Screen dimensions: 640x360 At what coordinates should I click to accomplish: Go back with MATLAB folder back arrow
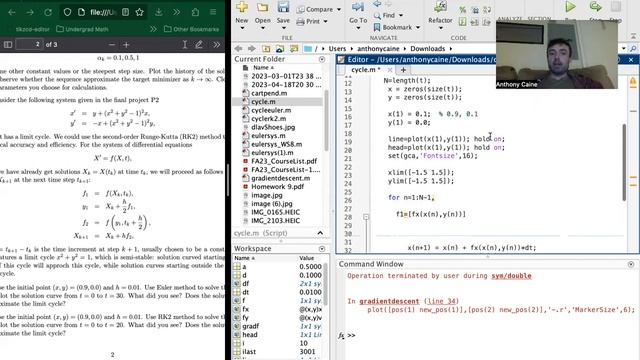coord(238,49)
